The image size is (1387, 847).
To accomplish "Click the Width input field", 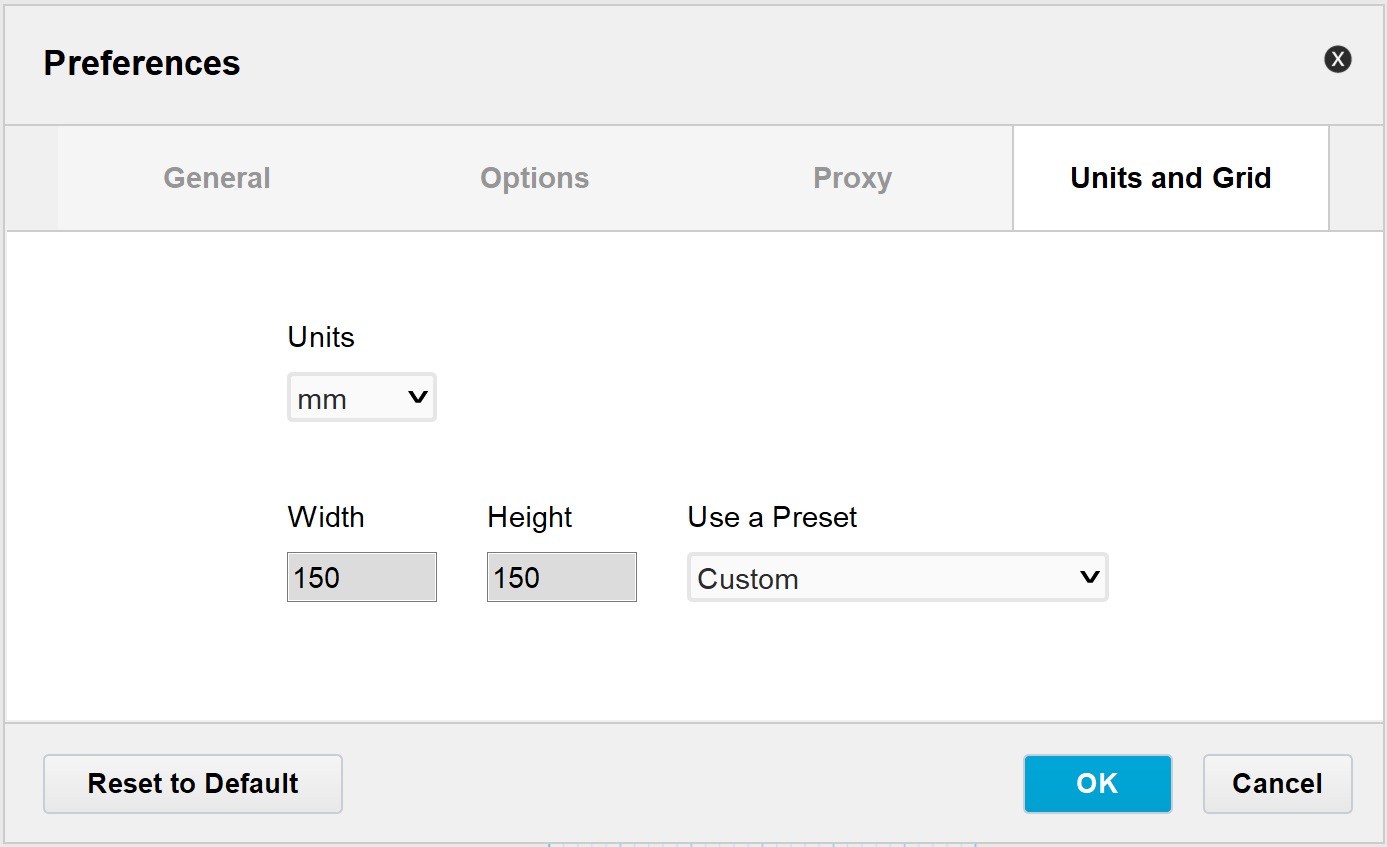I will point(361,577).
